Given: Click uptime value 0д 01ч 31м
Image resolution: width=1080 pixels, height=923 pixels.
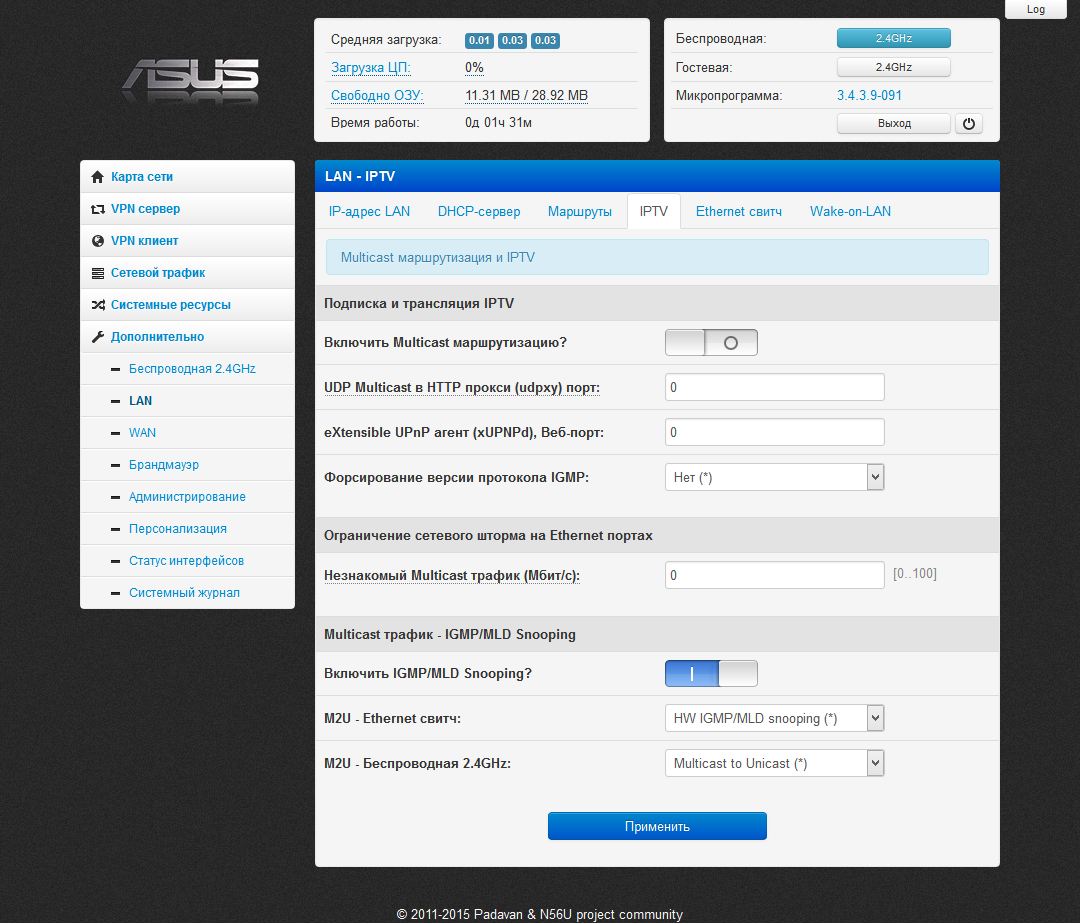Looking at the screenshot, I should coord(498,123).
